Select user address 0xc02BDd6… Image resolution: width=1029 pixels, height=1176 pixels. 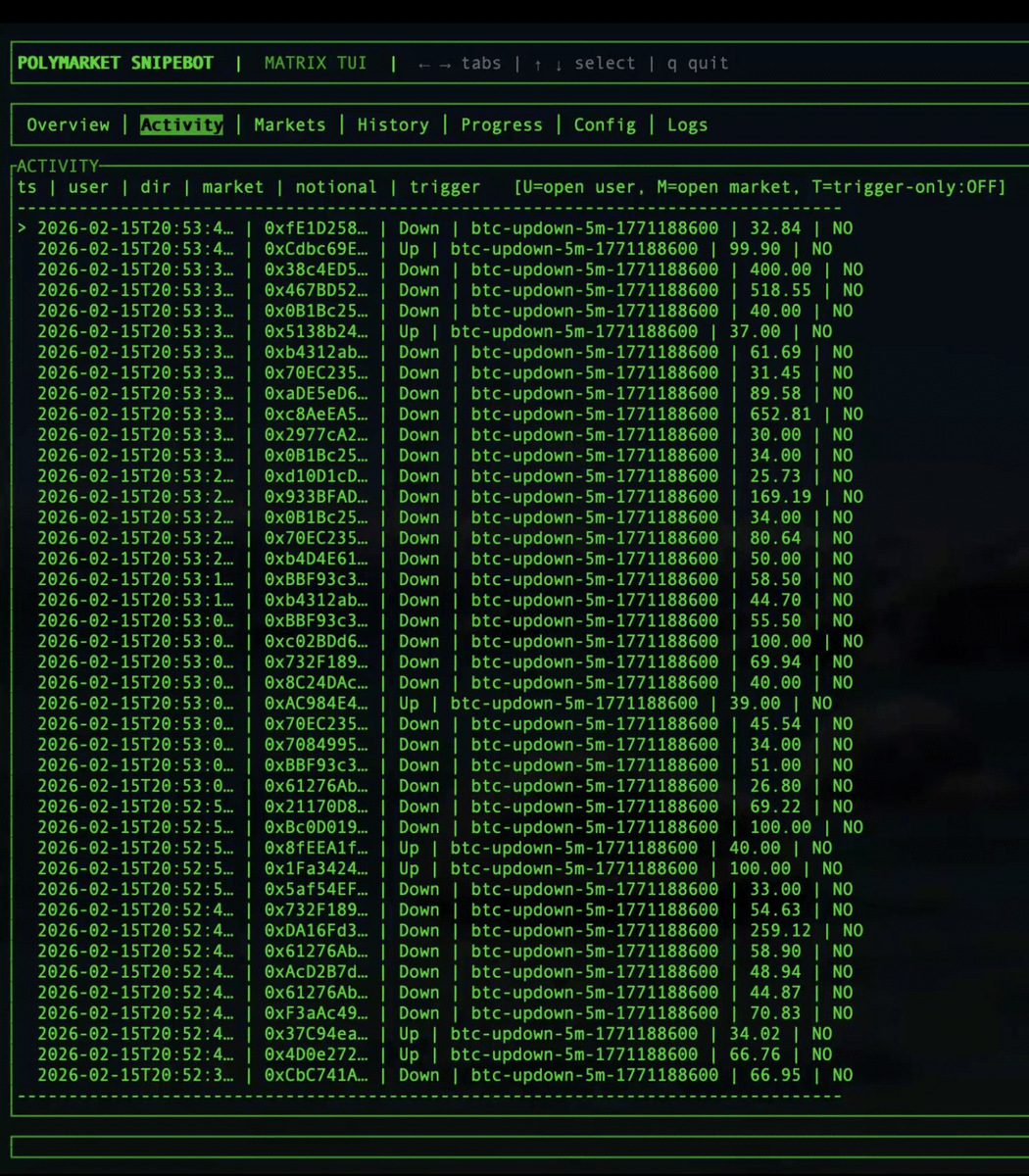coord(317,641)
